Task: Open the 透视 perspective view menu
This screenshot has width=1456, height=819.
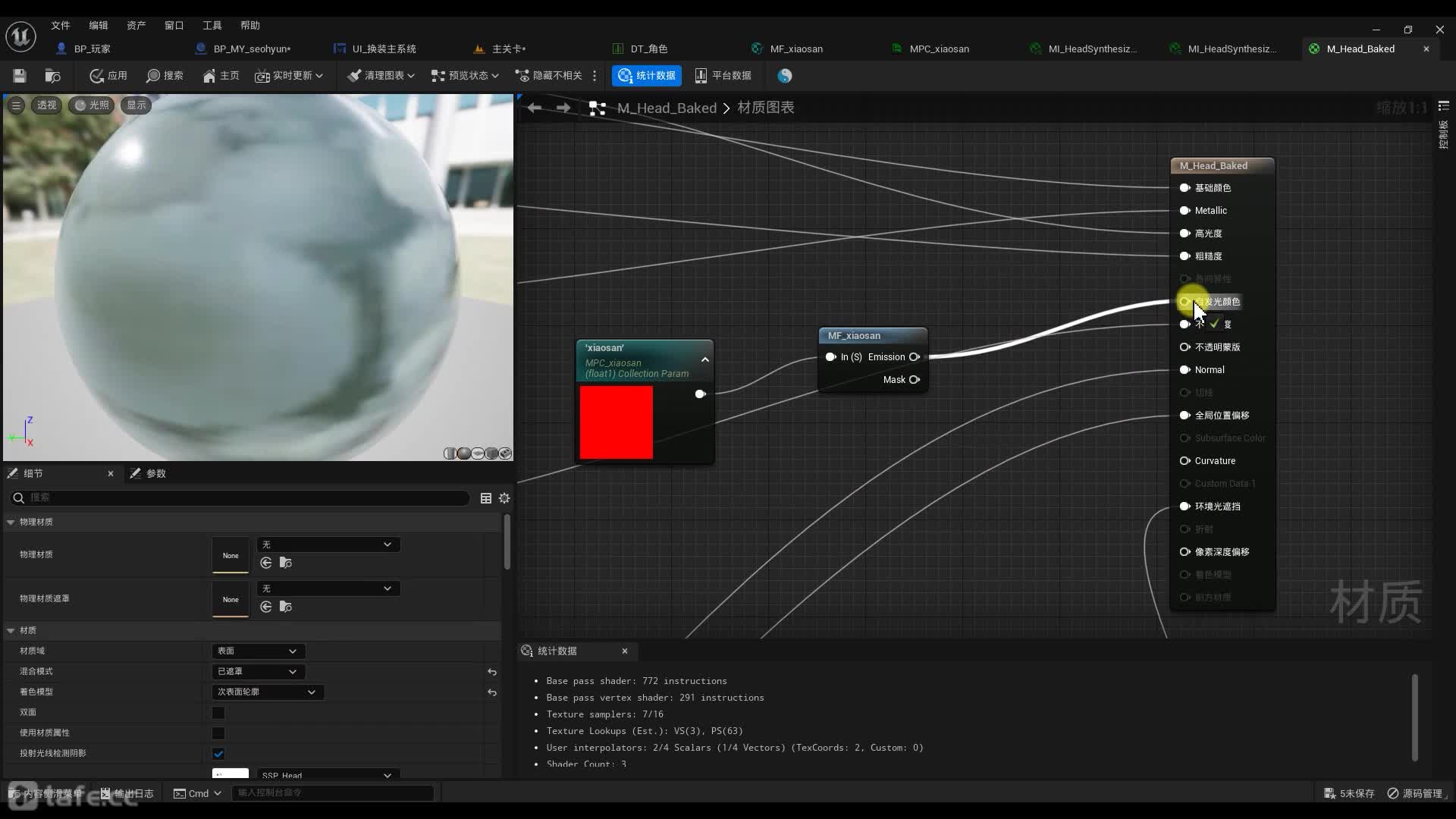Action: tap(46, 105)
